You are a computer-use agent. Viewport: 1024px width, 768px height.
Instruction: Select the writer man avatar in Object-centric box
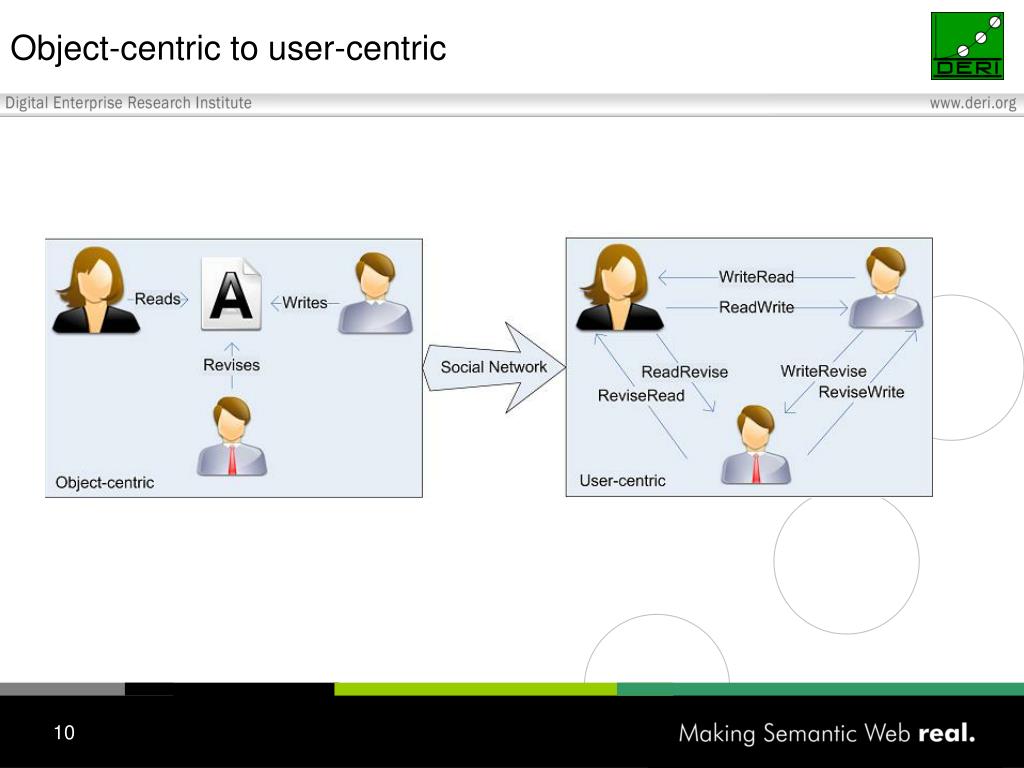click(x=375, y=293)
